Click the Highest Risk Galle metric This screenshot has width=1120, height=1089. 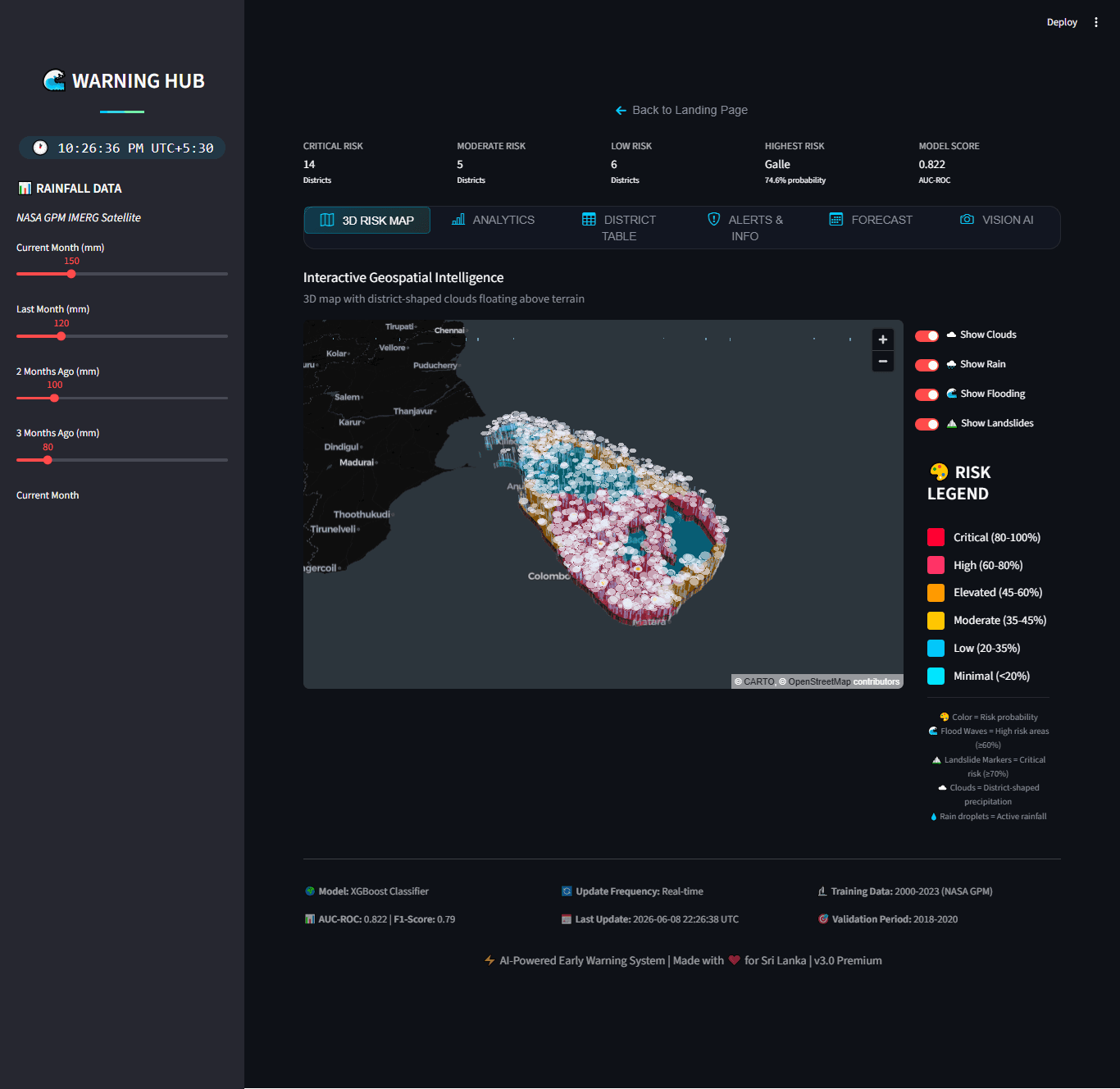(x=777, y=164)
